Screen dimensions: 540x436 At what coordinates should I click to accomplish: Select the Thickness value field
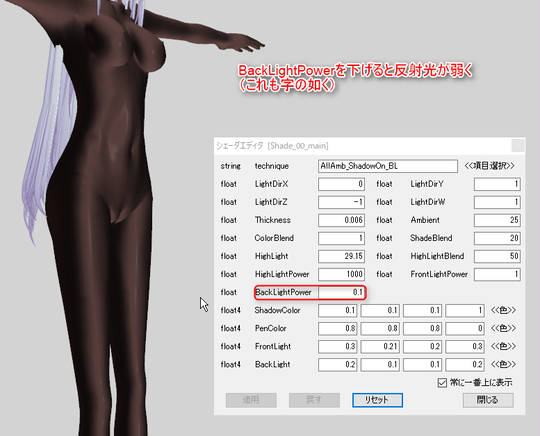(x=341, y=220)
